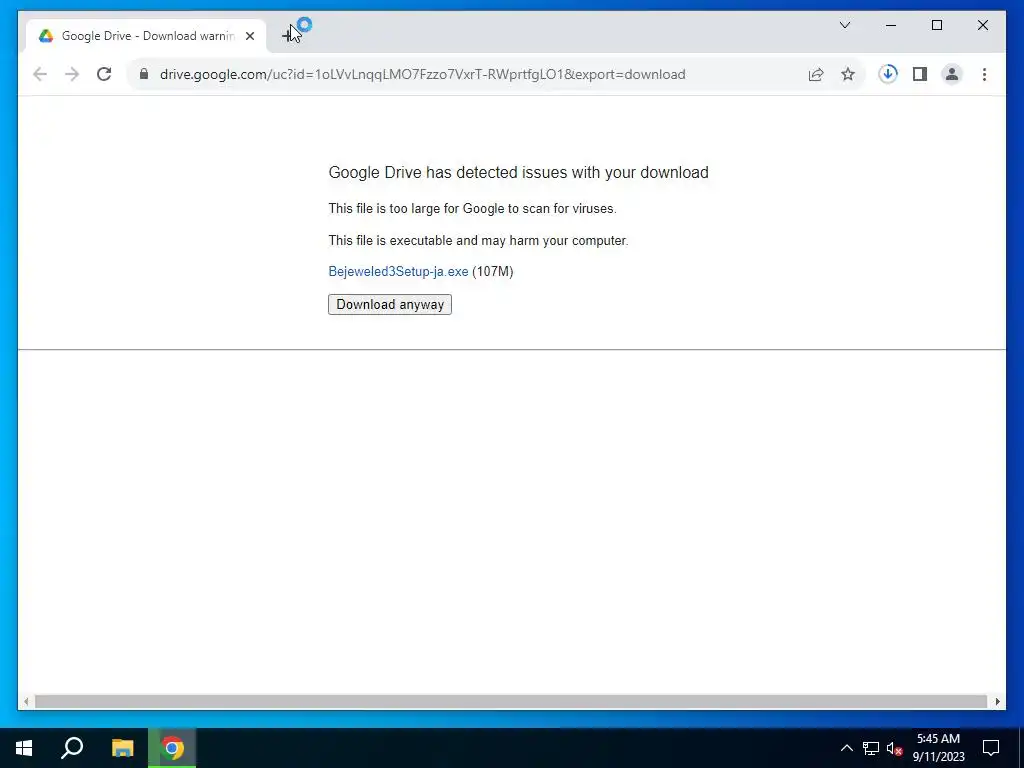Close the Chrome window

pyautogui.click(x=982, y=25)
